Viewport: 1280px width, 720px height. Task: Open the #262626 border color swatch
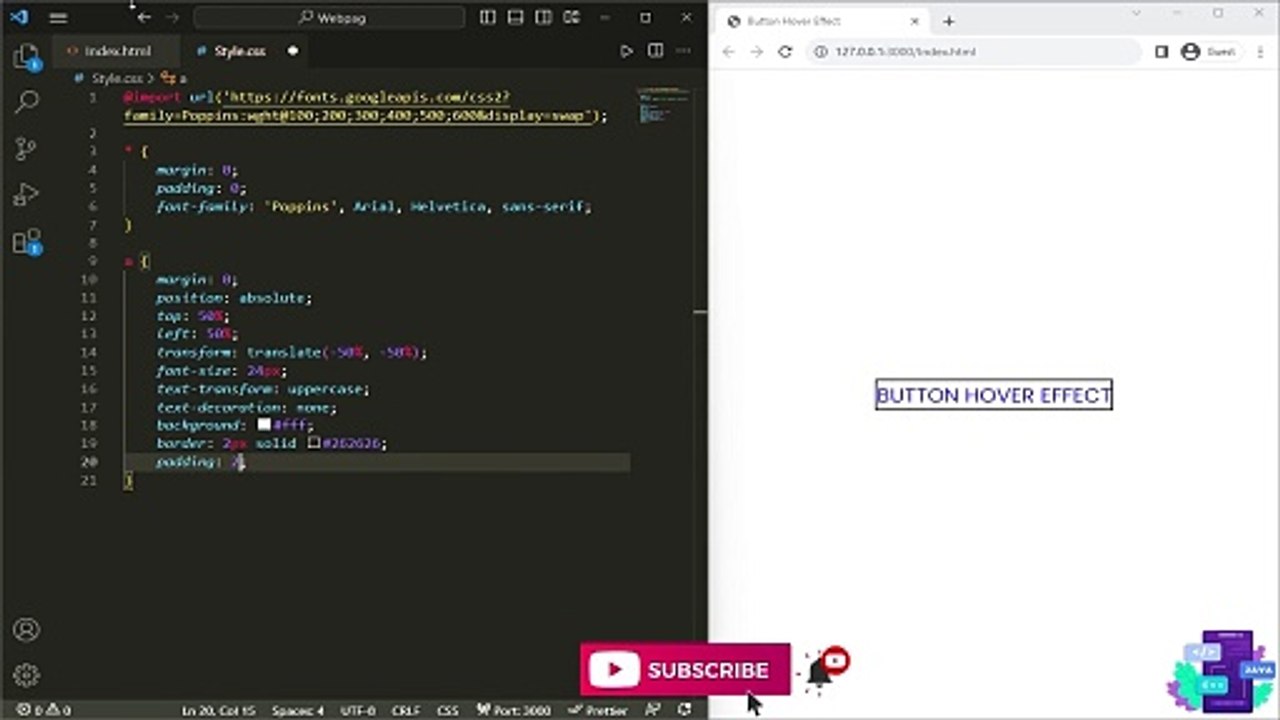pos(314,443)
